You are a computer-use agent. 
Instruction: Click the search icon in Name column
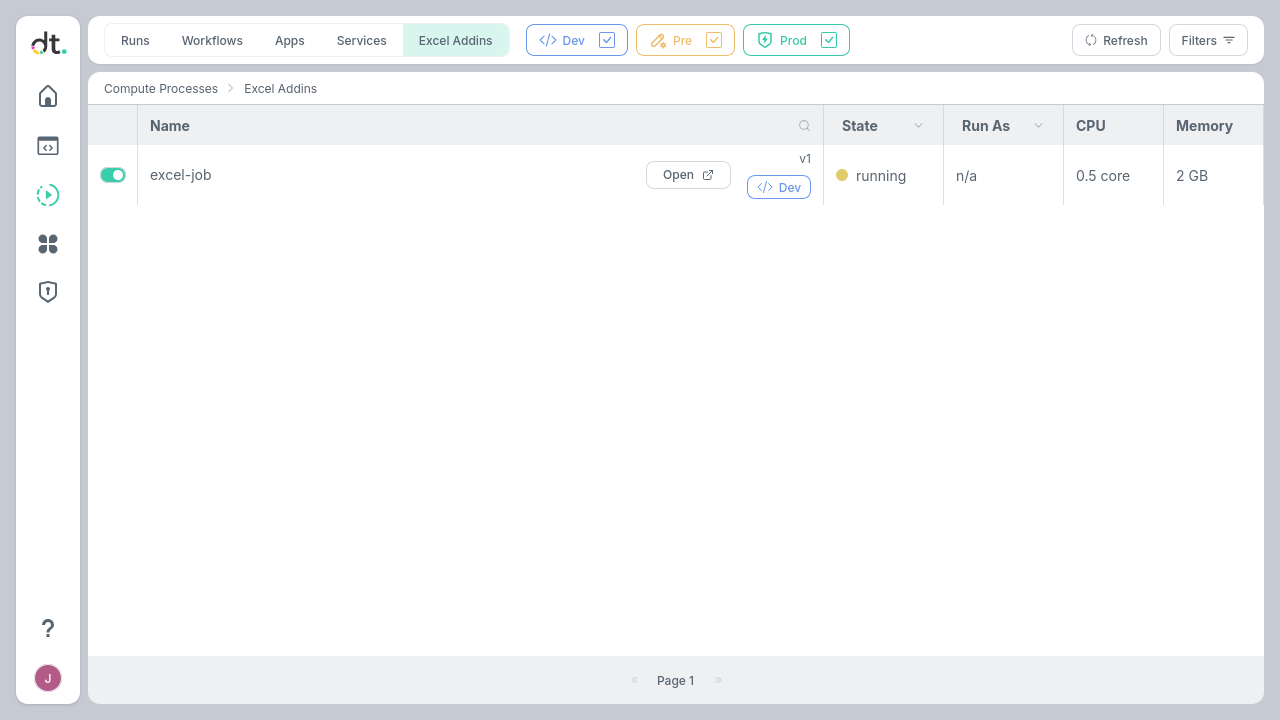(804, 126)
